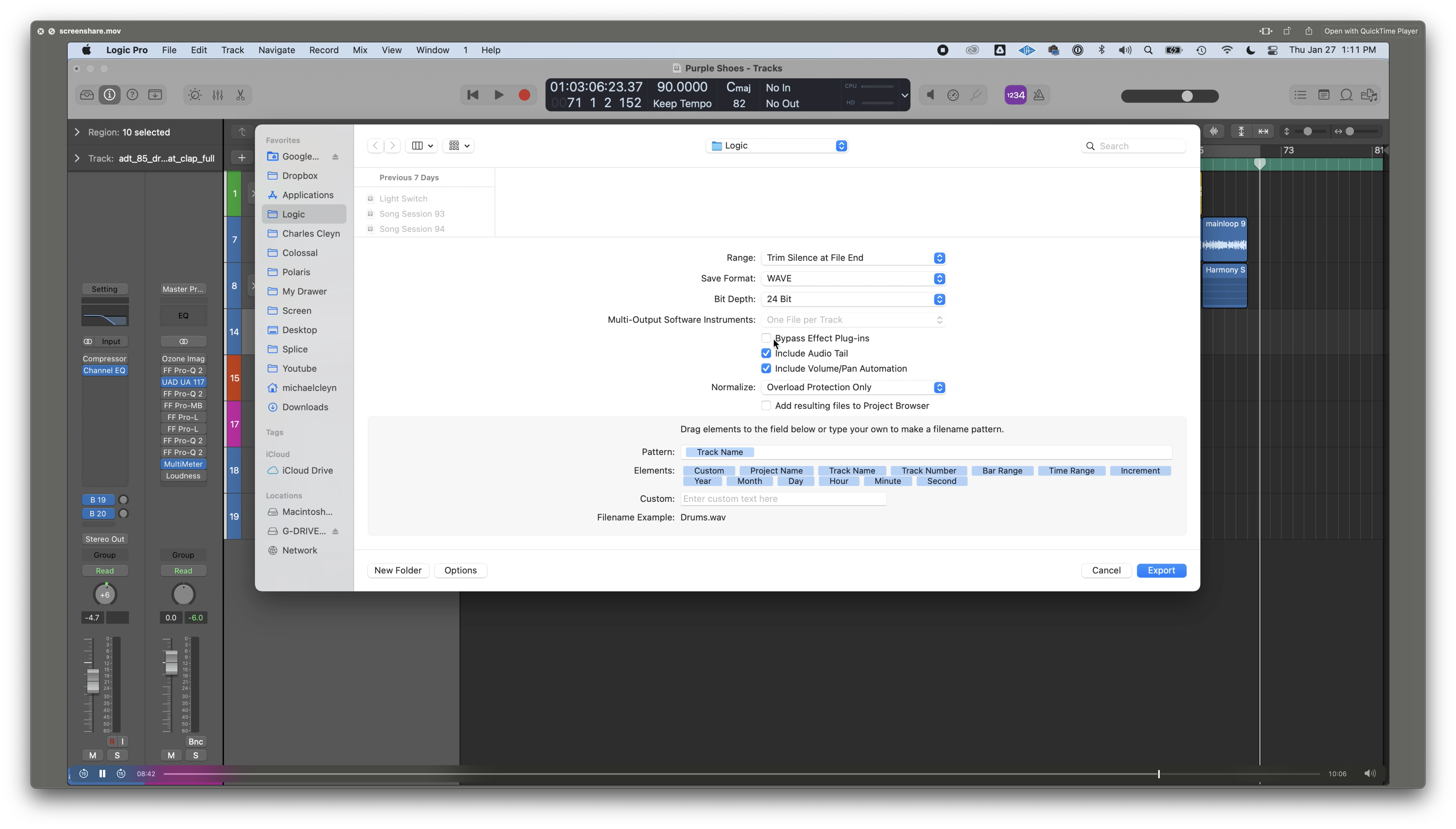The width and height of the screenshot is (1456, 829).
Task: Toggle record enable R on channel strip
Action: [x=112, y=741]
